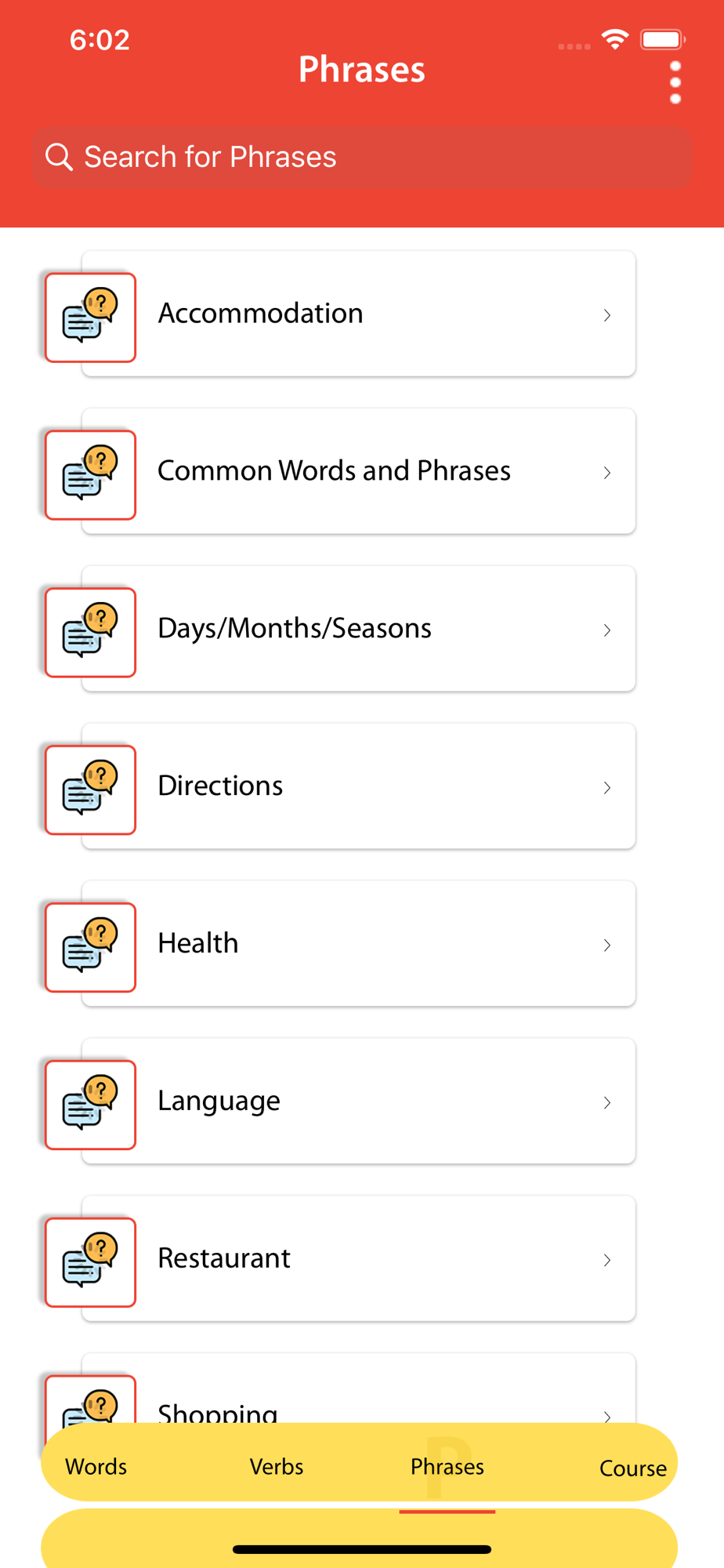Expand Language using its chevron arrow
This screenshot has width=724, height=1568.
coord(607,1103)
